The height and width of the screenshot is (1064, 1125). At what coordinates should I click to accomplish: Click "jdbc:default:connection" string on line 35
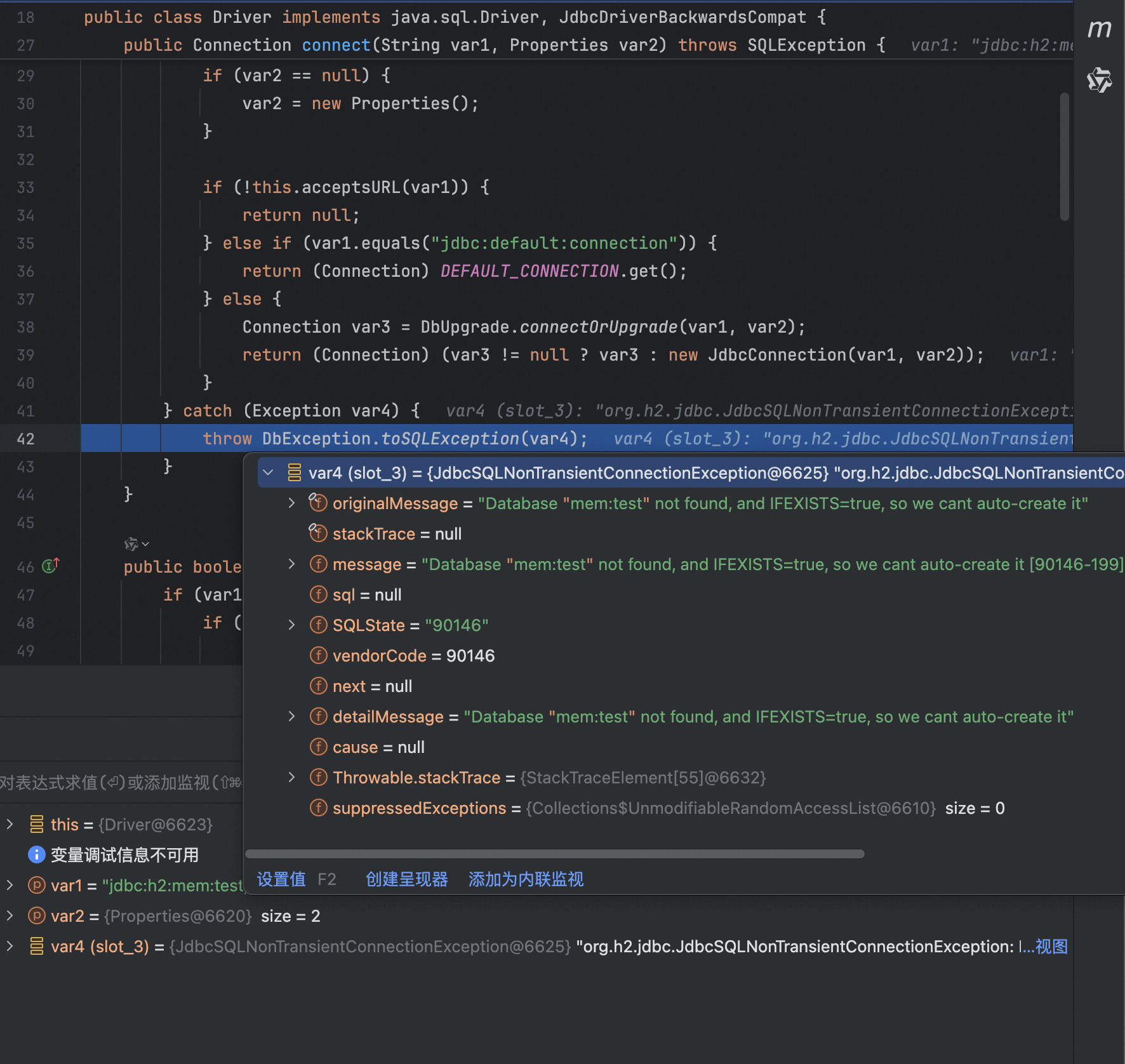(554, 243)
